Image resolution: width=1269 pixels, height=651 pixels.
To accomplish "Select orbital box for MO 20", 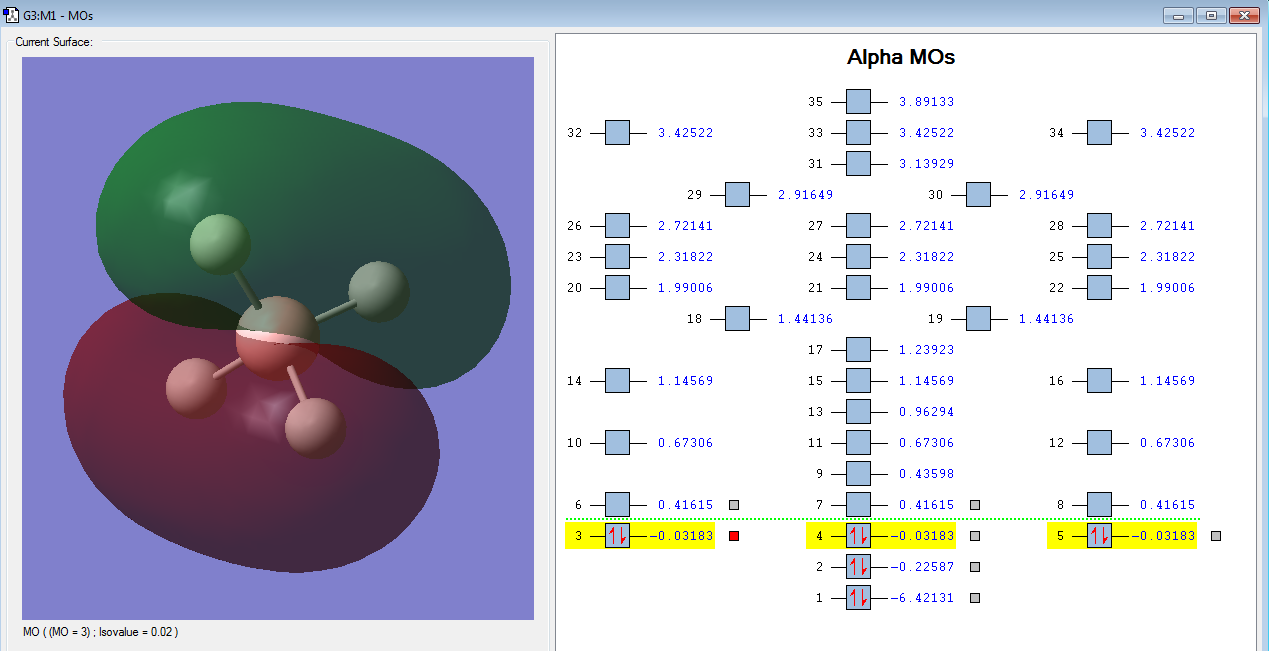I will tap(617, 288).
